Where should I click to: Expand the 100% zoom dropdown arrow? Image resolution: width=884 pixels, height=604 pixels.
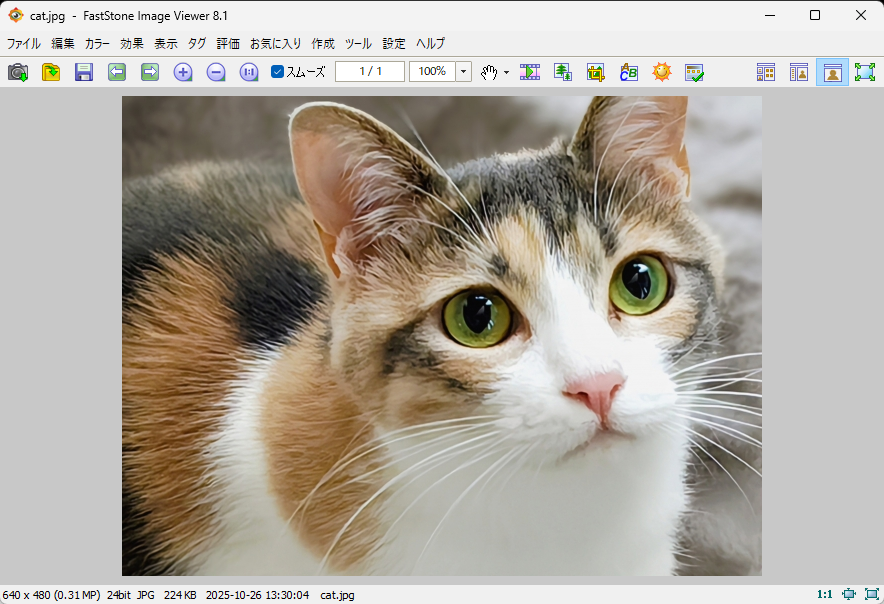pos(464,72)
